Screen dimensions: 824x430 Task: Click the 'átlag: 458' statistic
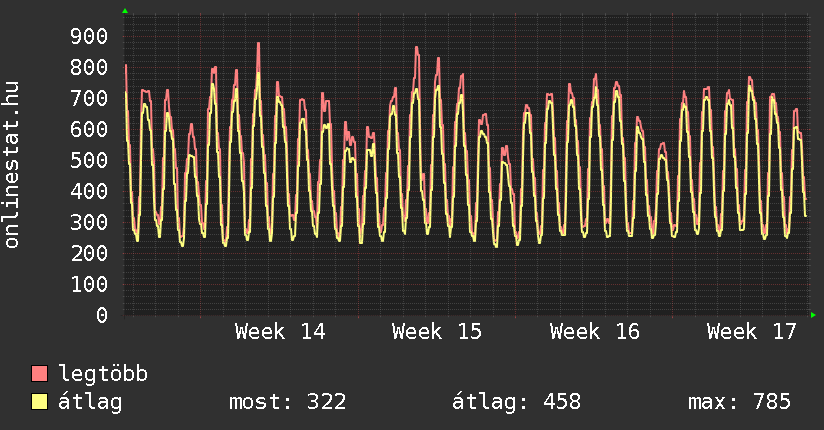[516, 402]
